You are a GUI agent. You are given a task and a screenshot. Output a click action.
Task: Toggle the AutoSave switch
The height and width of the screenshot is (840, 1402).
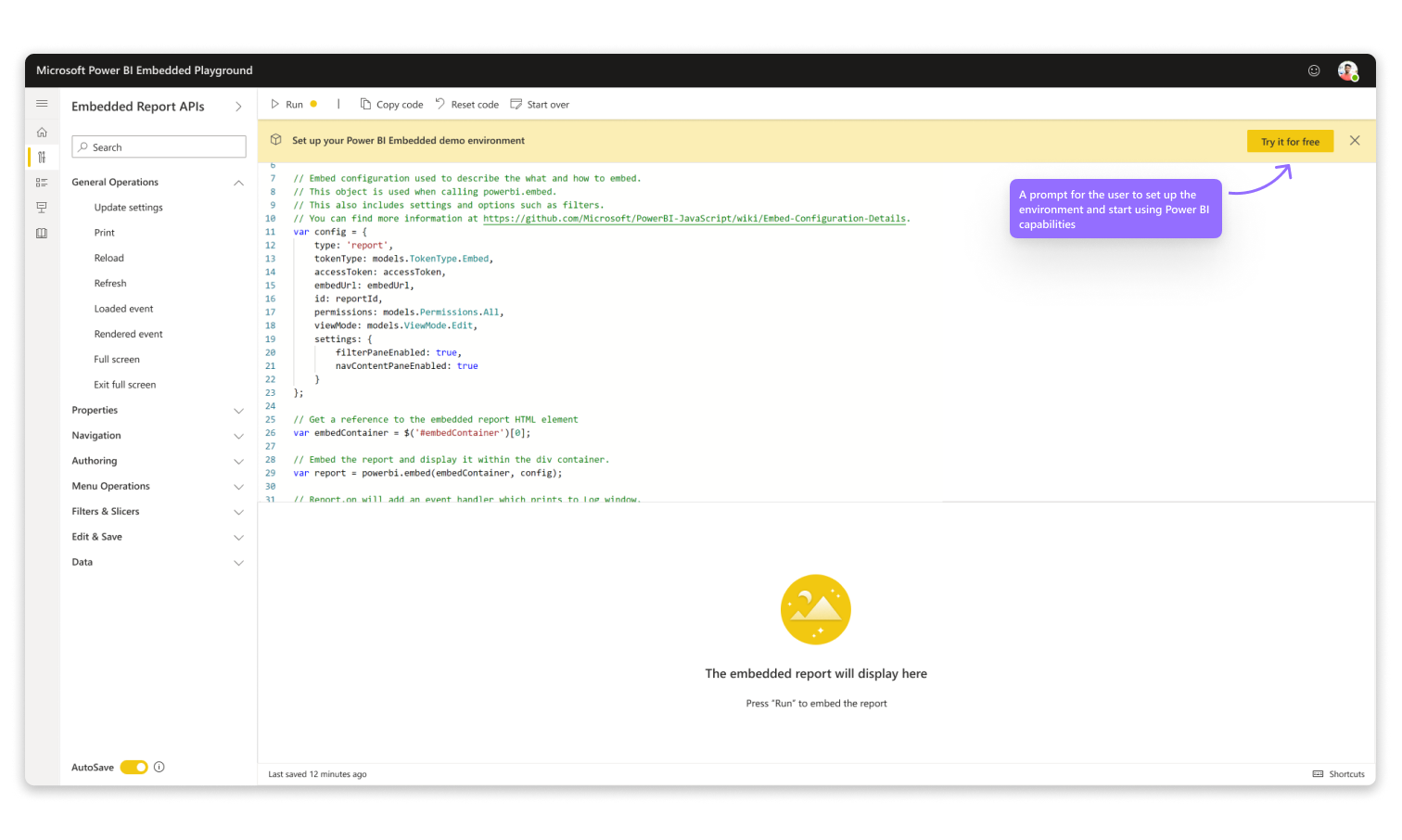coord(134,767)
